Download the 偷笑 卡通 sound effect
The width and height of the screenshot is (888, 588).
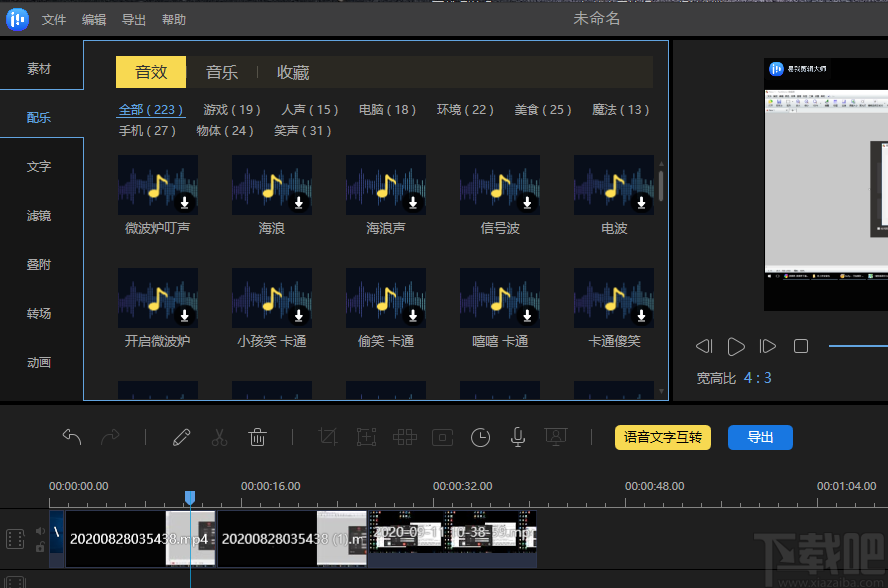pyautogui.click(x=413, y=315)
